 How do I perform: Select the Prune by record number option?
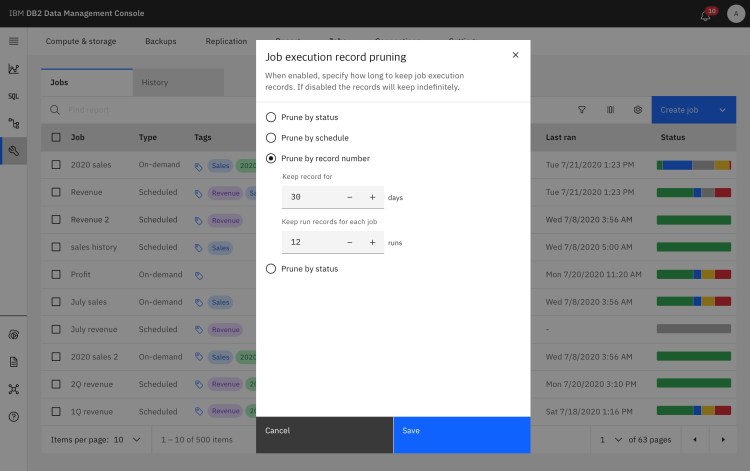tap(271, 159)
